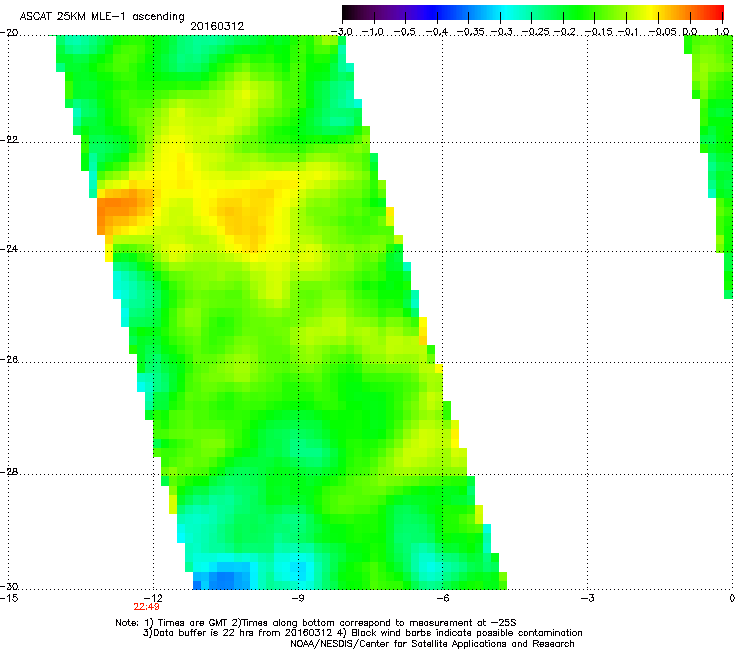This screenshot has height=650, width=740.
Task: Click the latitude axis label "-22"
Action: [x=10, y=140]
